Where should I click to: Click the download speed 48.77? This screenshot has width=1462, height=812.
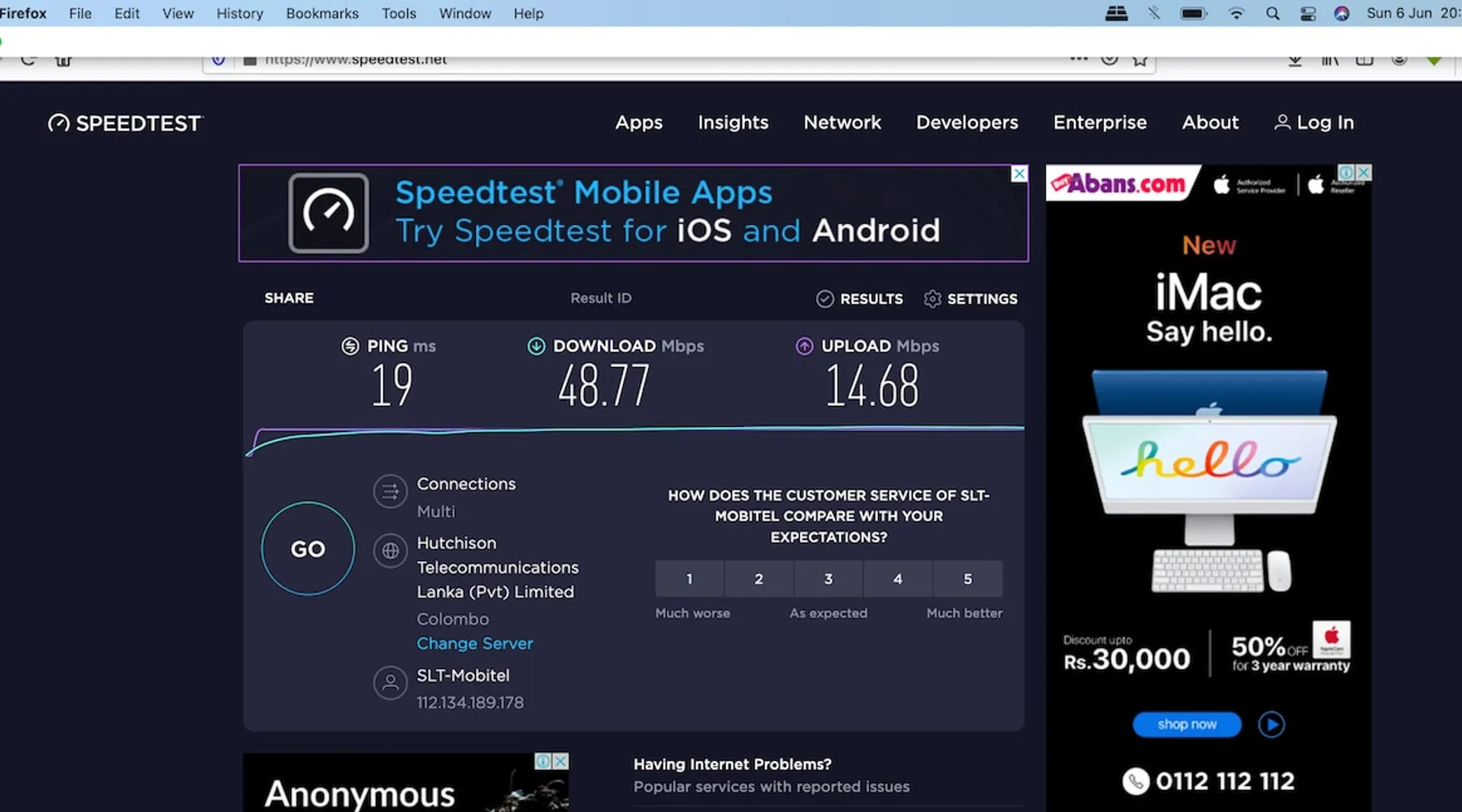[x=603, y=385]
